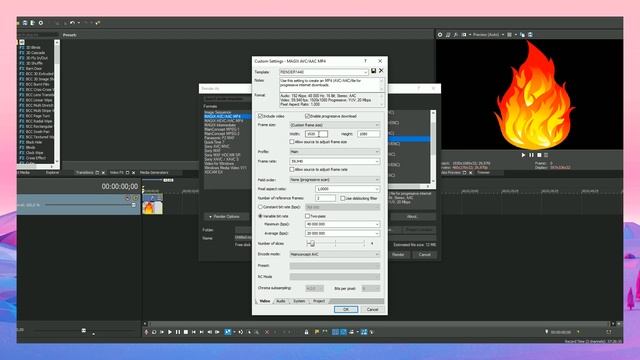The image size is (640, 360).
Task: Check Allow source to adjust frame rate
Action: 292,169
